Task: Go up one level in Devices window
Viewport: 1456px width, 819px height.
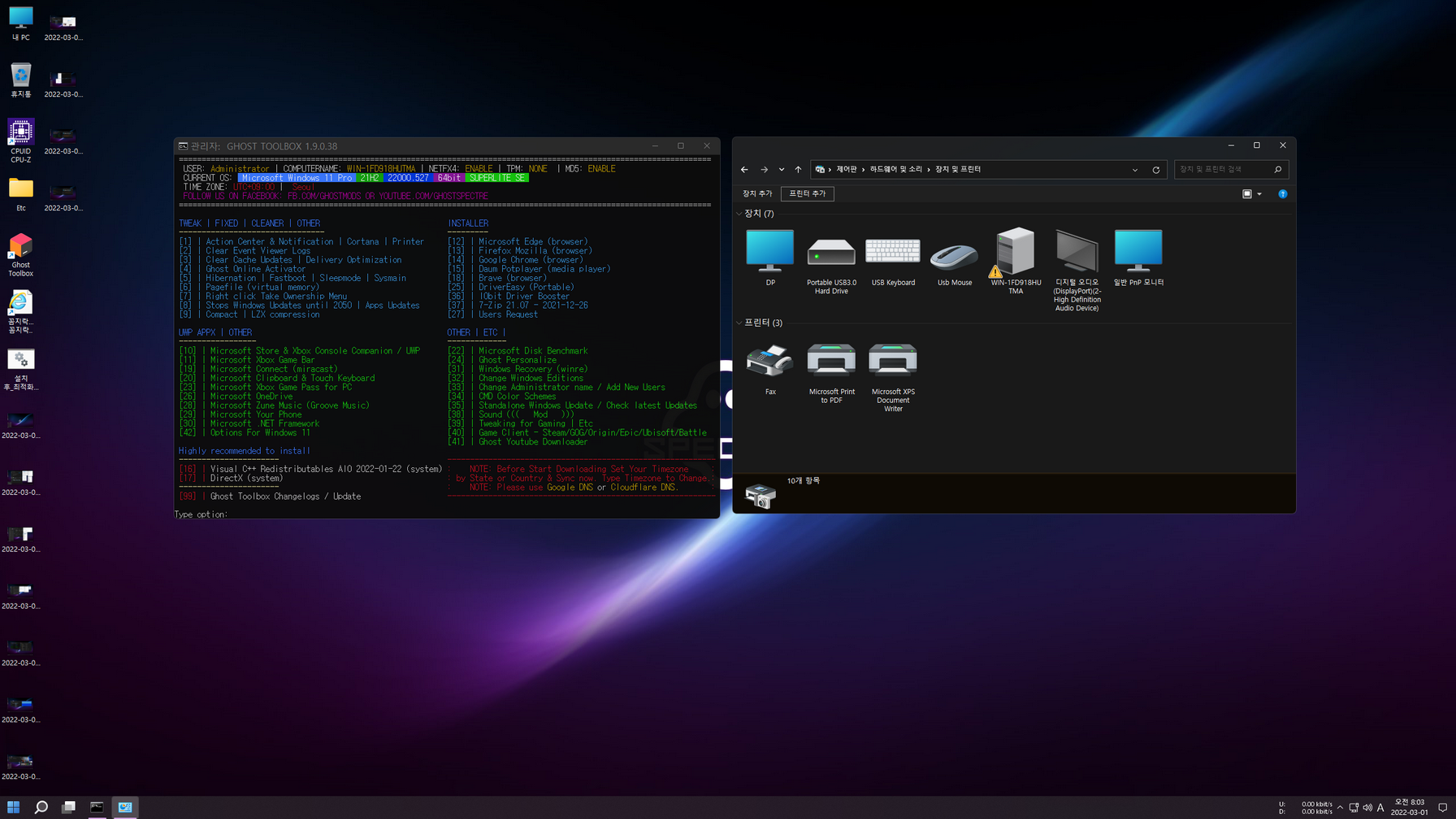Action: coord(798,169)
